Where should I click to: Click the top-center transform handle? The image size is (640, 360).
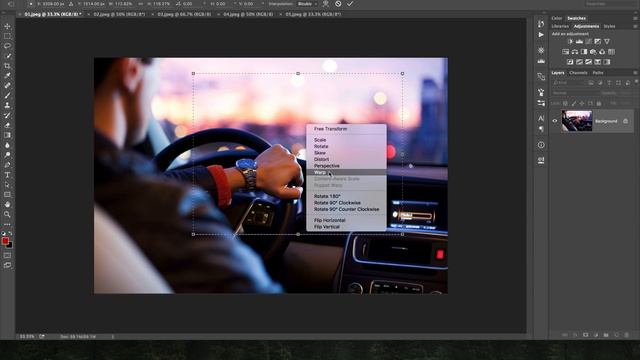(298, 73)
